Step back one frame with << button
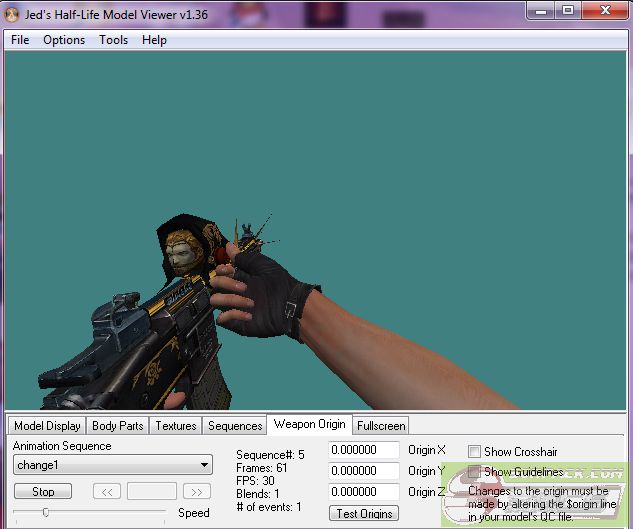 point(107,491)
